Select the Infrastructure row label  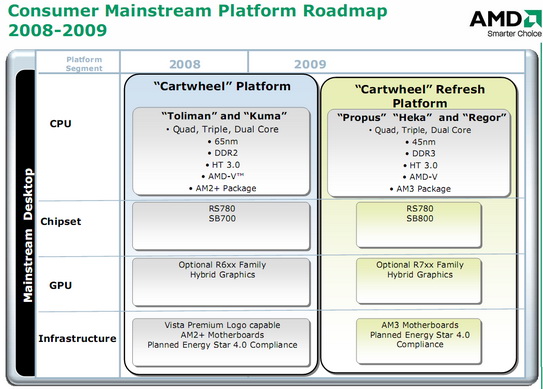[77, 338]
